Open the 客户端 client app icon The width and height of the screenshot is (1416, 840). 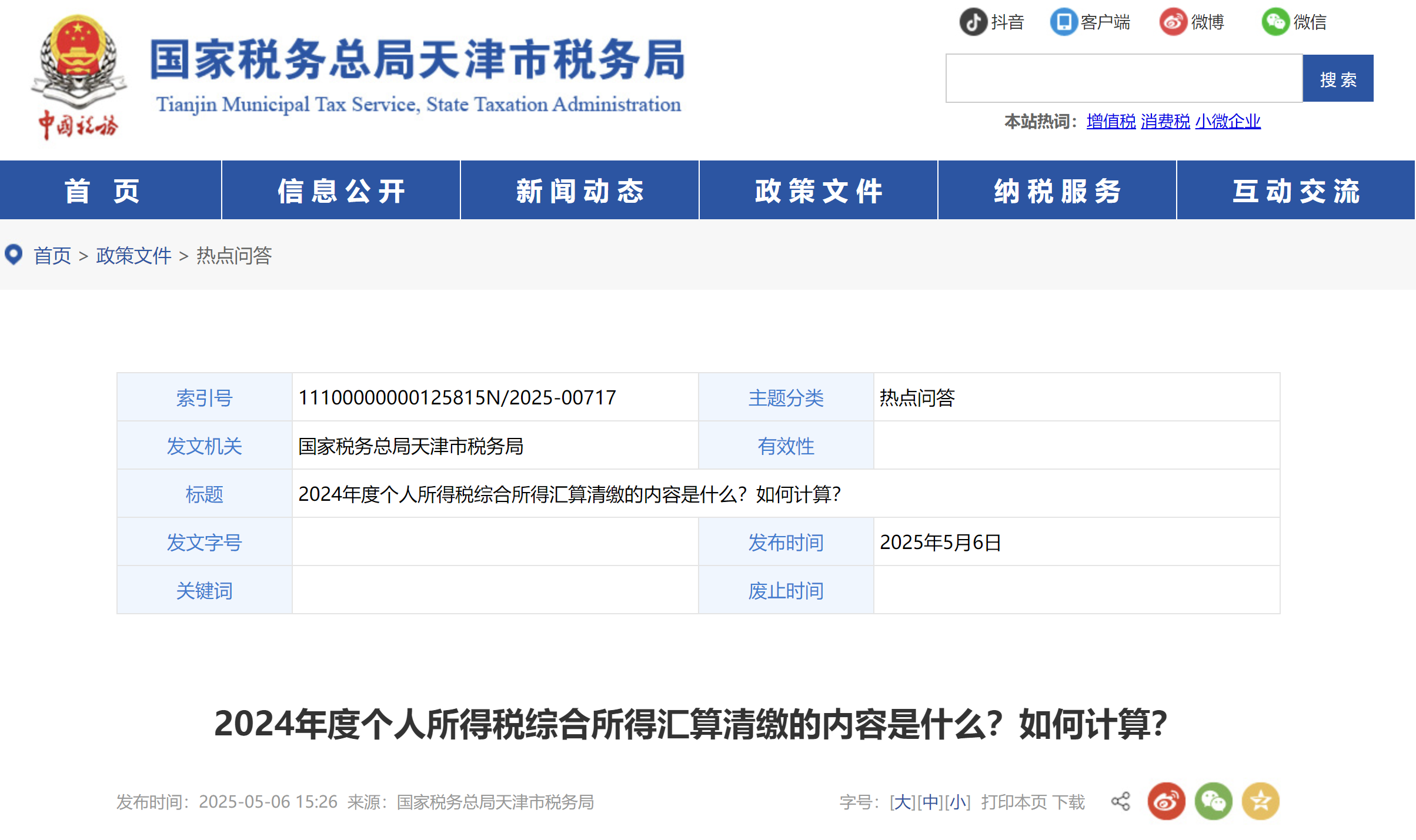(x=1063, y=22)
